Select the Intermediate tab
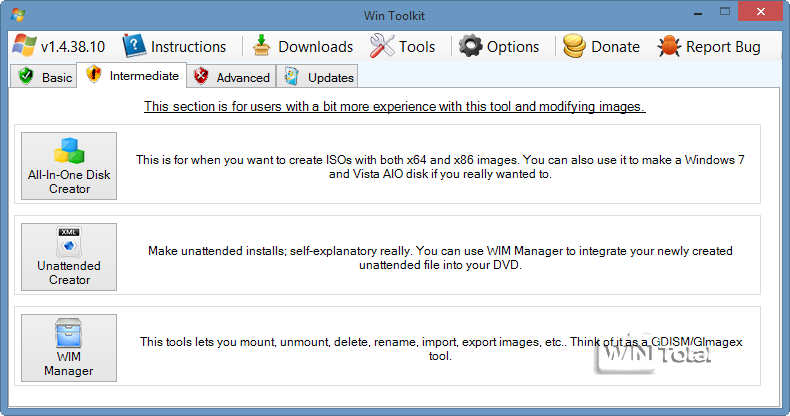 131,76
